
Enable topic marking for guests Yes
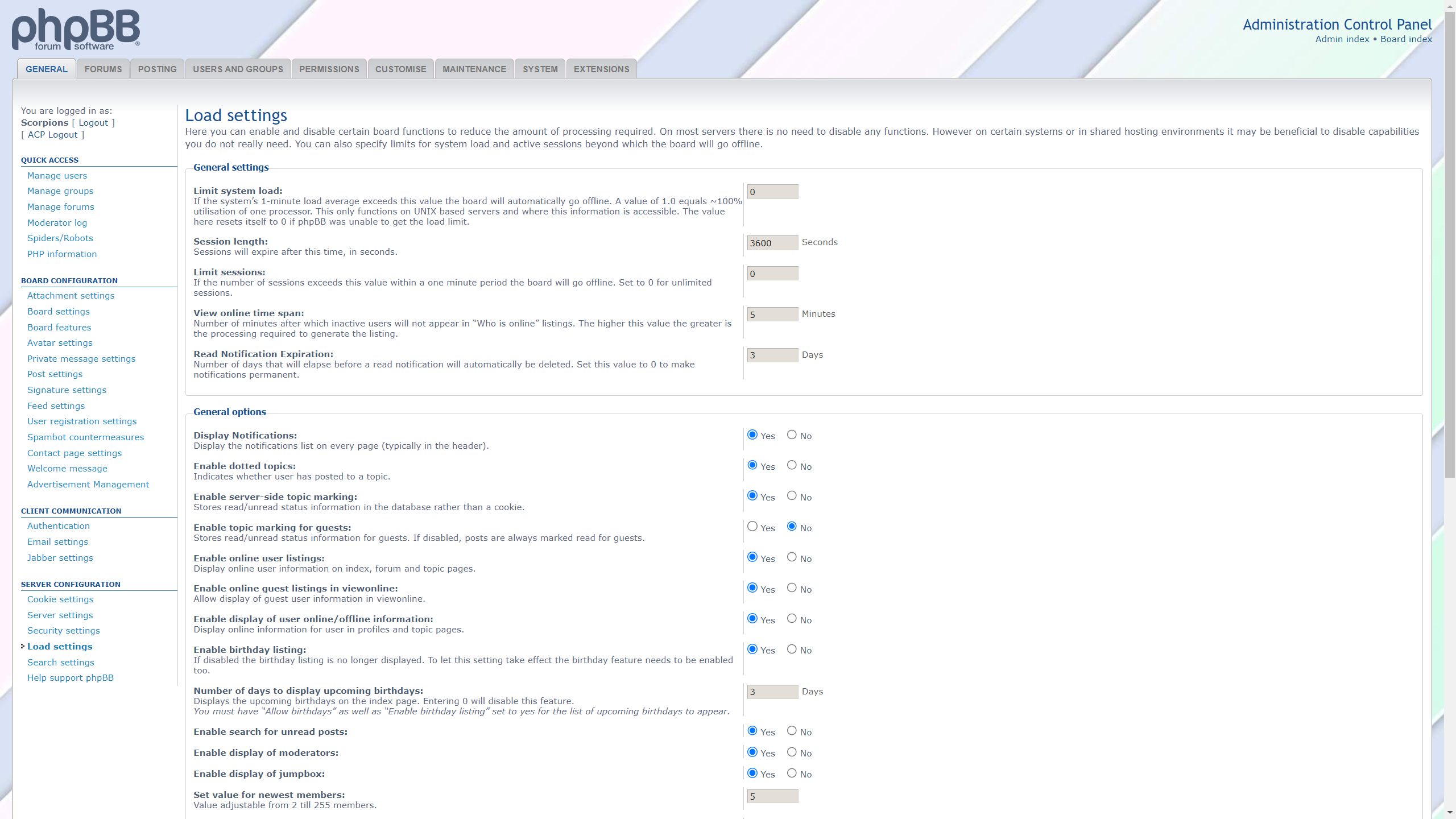pos(752,527)
